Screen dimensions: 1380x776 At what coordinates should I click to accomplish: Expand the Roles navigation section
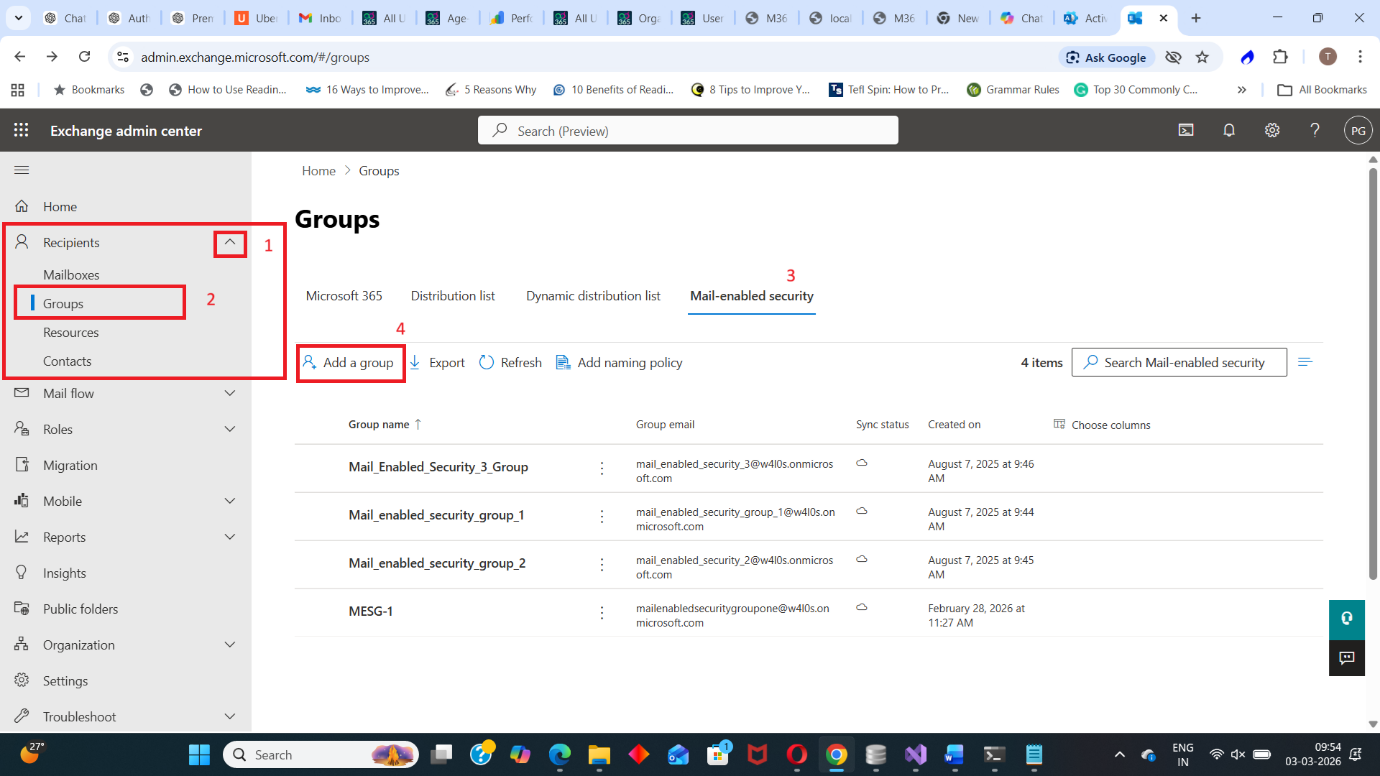[230, 430]
